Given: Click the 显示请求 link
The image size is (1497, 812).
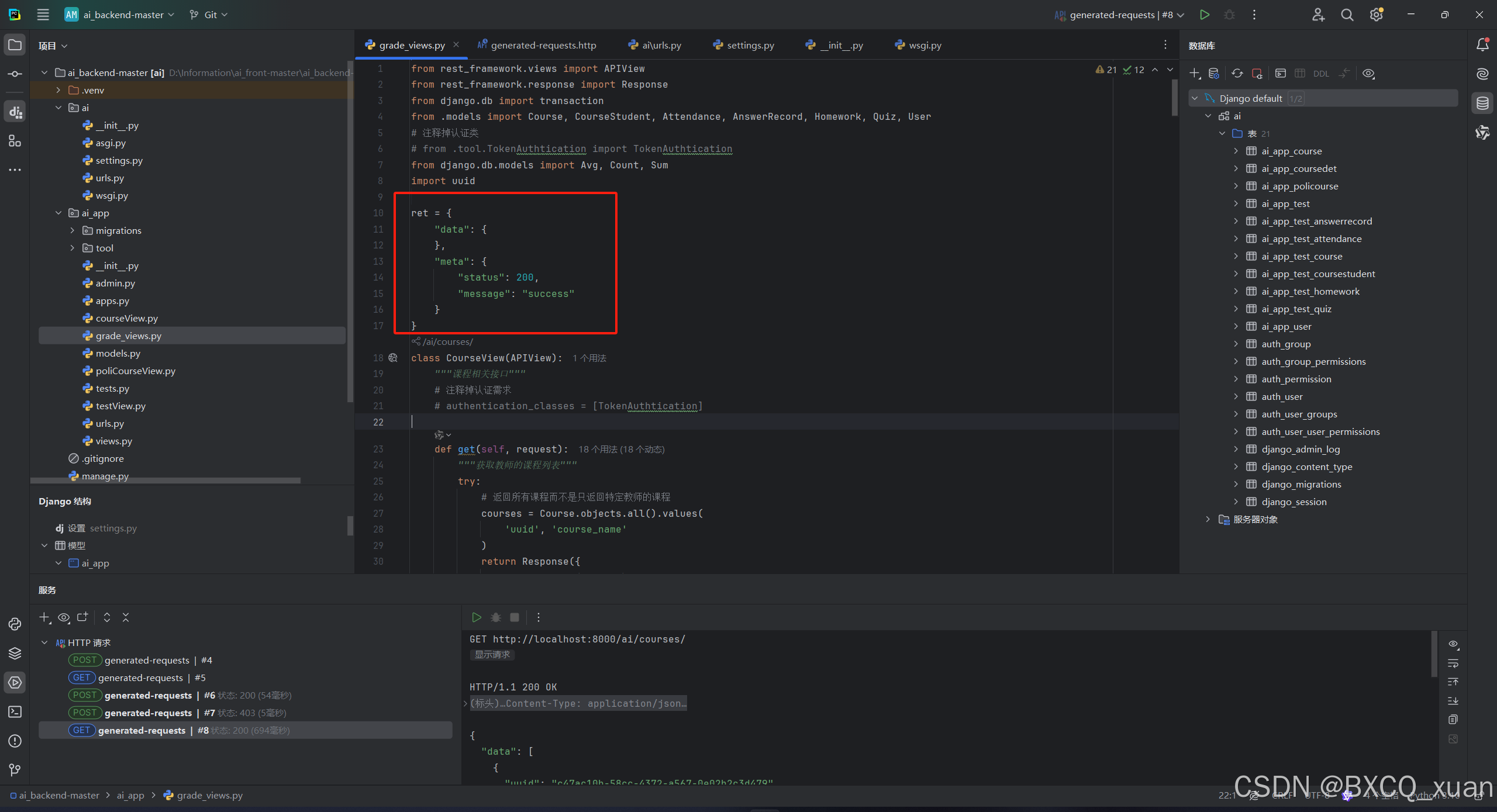Looking at the screenshot, I should 492,655.
